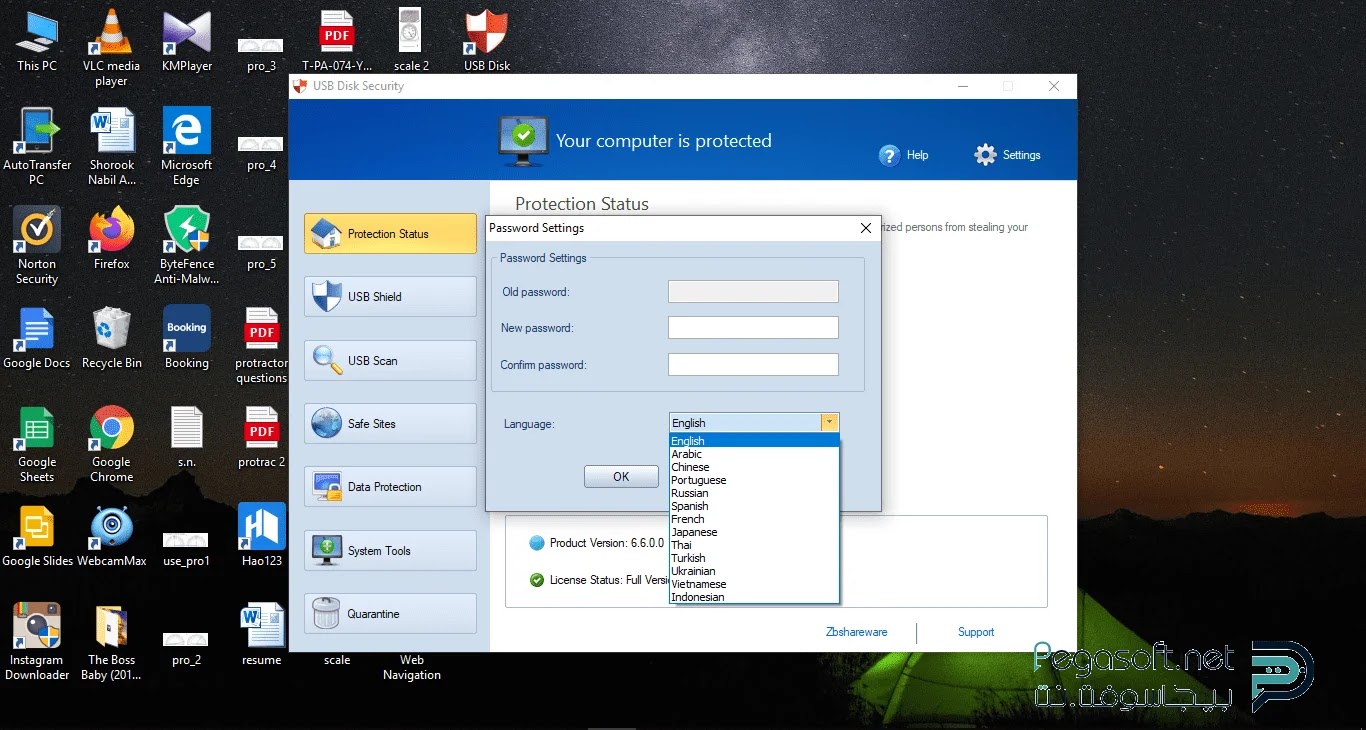Open the Quarantine section
The height and width of the screenshot is (730, 1366).
pyautogui.click(x=390, y=614)
